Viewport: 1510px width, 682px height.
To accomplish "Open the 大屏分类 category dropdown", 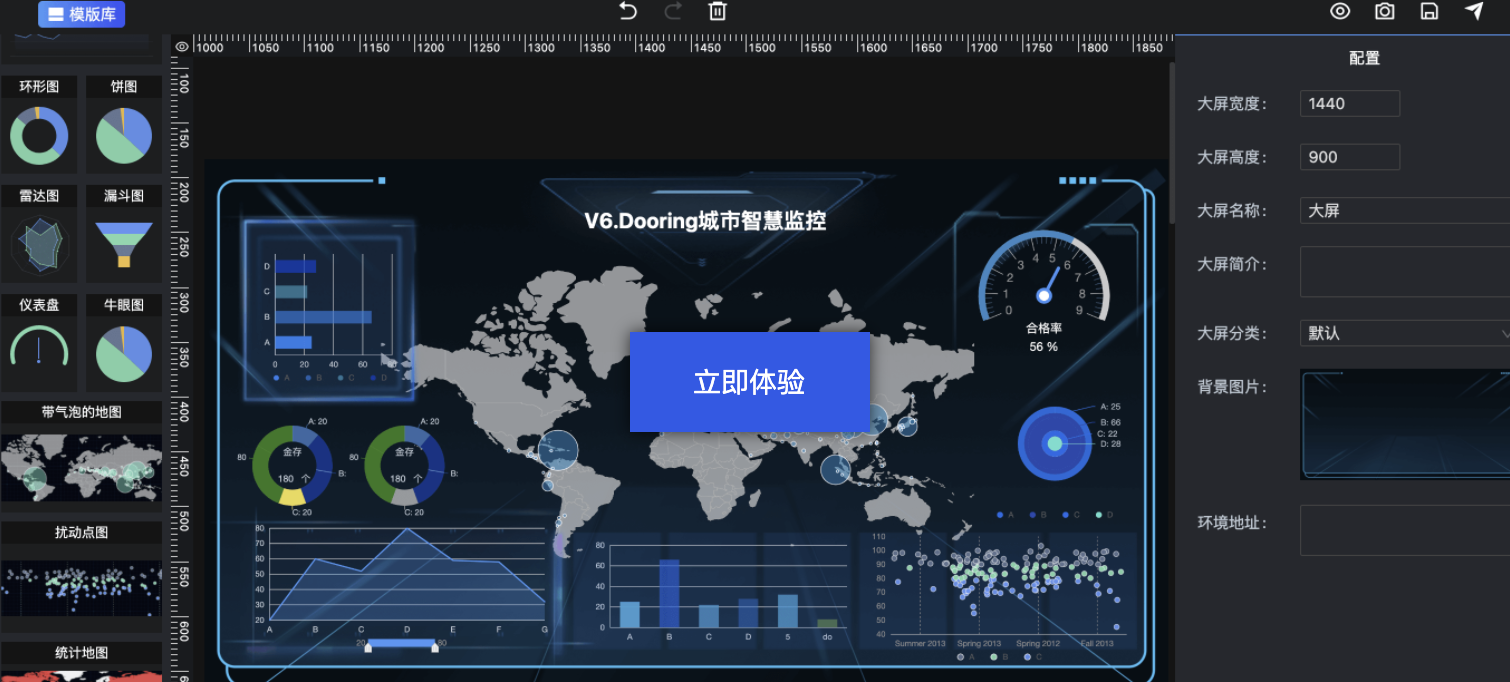I will coord(1404,333).
